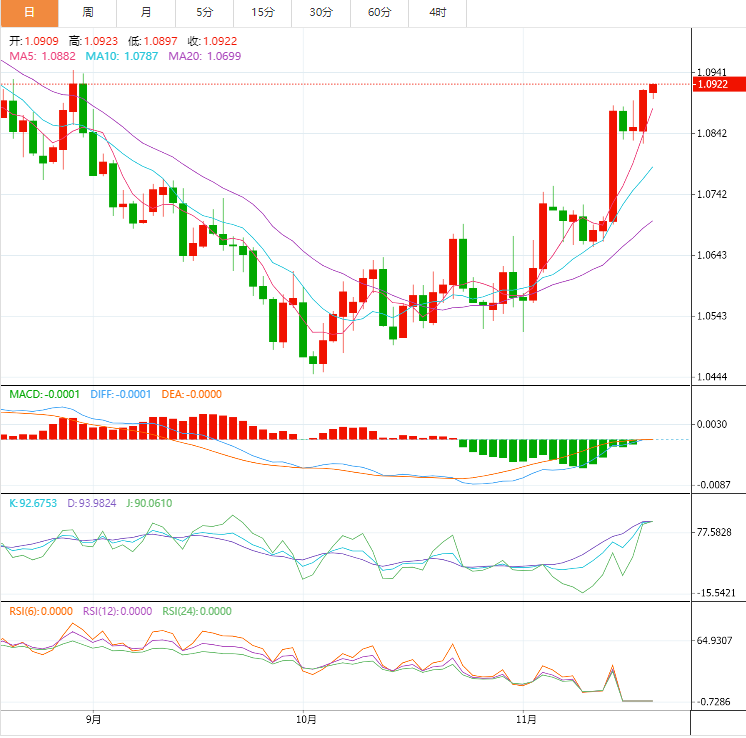Image resolution: width=746 pixels, height=738 pixels.
Task: Open the 月 monthly timeframe tab
Action: pos(146,13)
